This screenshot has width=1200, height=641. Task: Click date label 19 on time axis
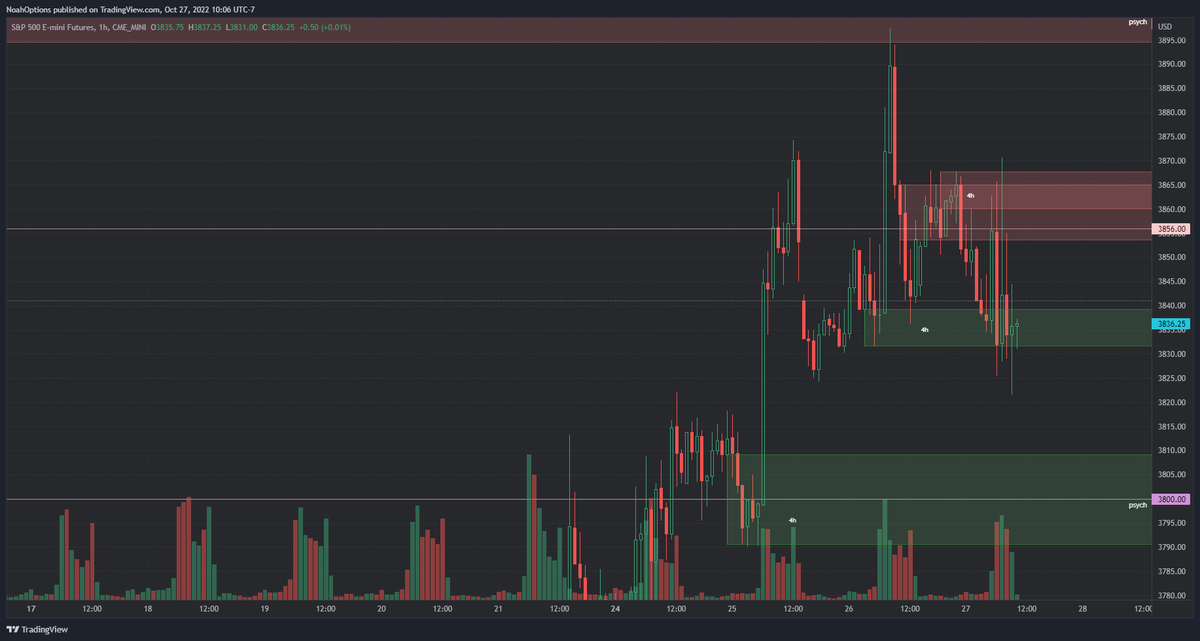[x=265, y=608]
